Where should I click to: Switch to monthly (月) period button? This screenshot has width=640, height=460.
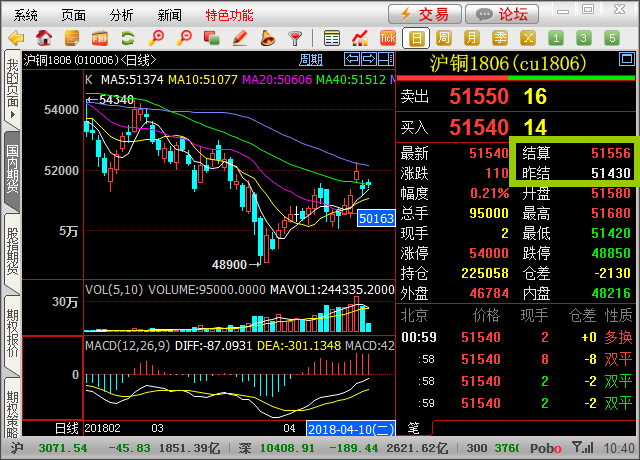pyautogui.click(x=473, y=37)
